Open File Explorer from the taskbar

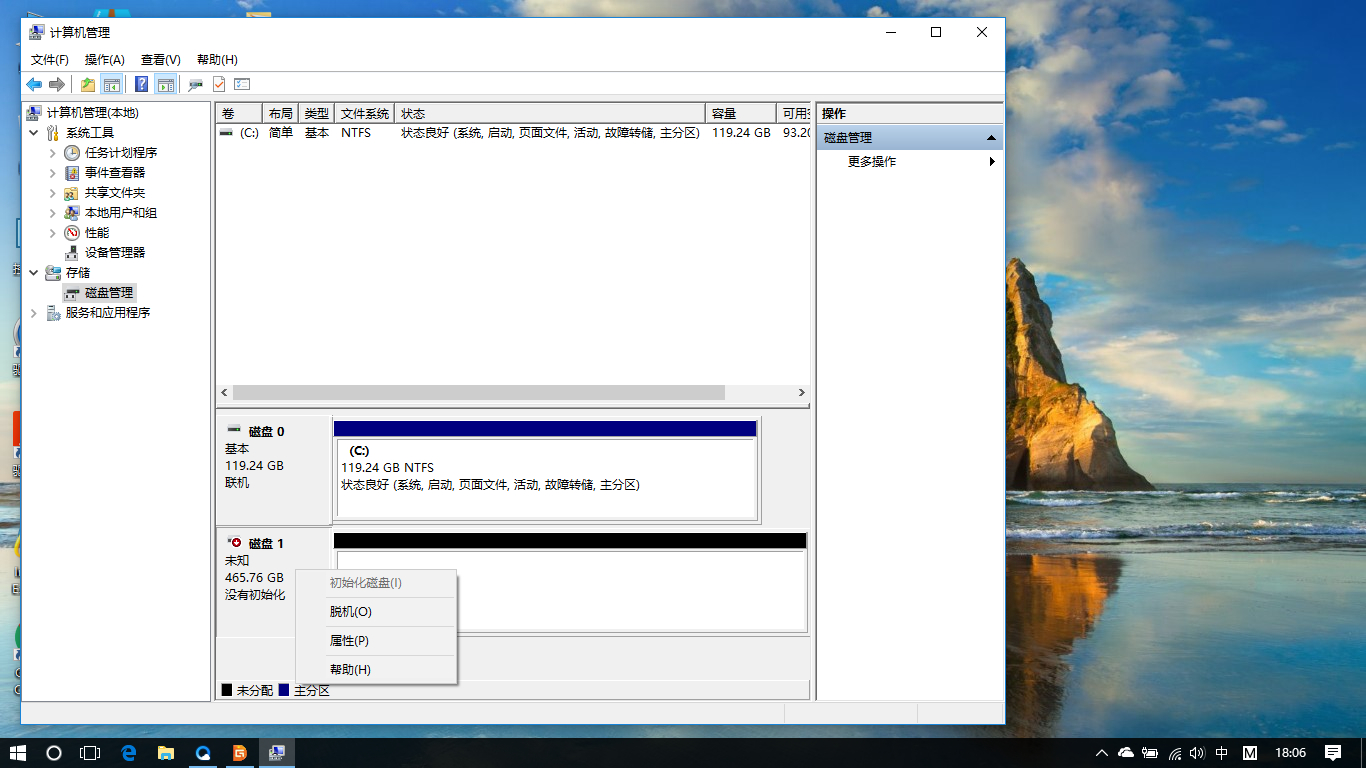(x=165, y=753)
